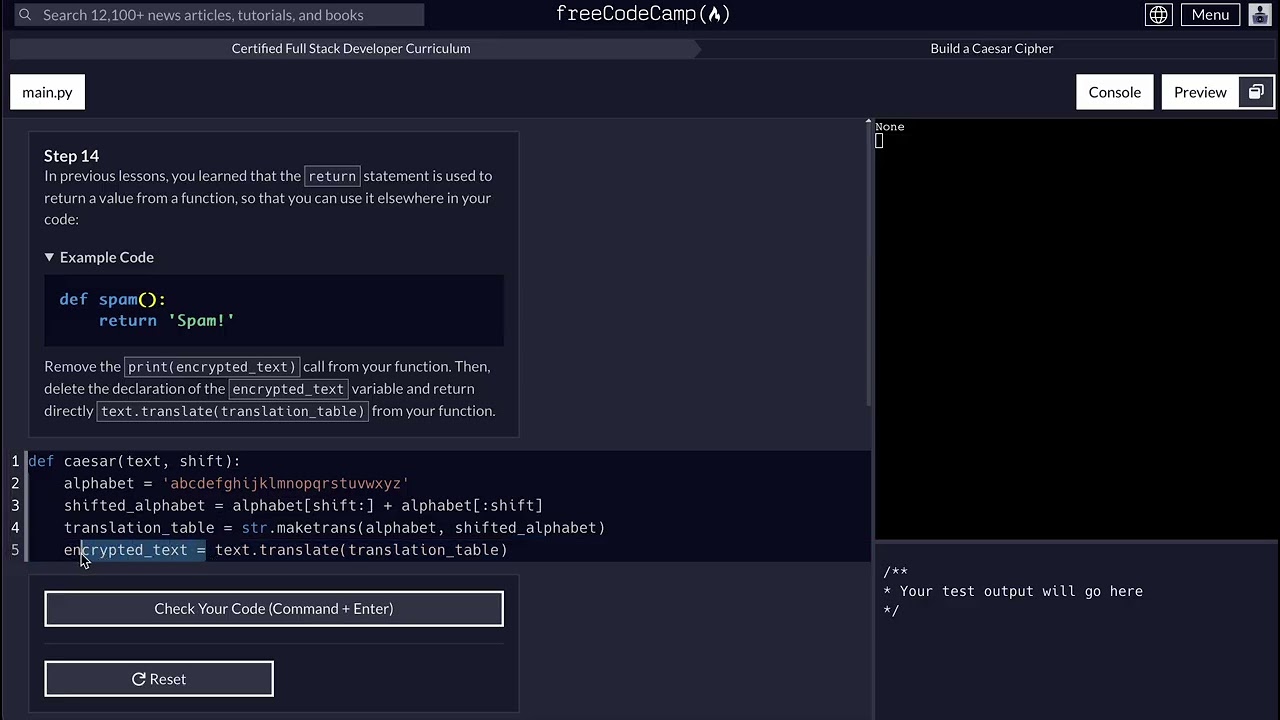Click str.maketrans on line 4
The height and width of the screenshot is (720, 1280).
pyautogui.click(x=299, y=528)
